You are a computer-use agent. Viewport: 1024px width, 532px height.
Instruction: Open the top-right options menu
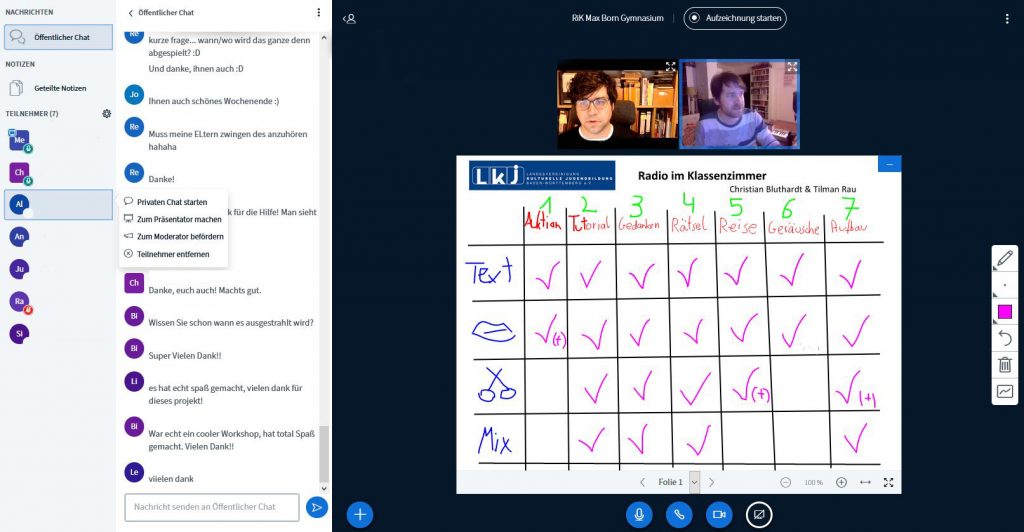point(1007,18)
